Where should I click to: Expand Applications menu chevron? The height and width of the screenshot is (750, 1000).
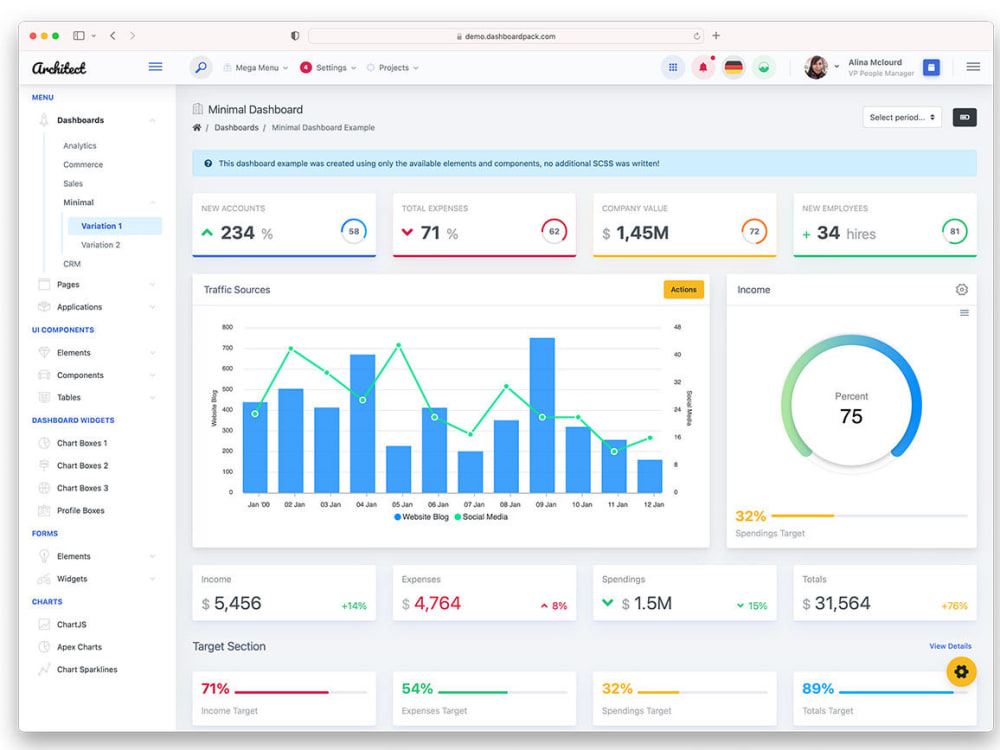point(152,307)
